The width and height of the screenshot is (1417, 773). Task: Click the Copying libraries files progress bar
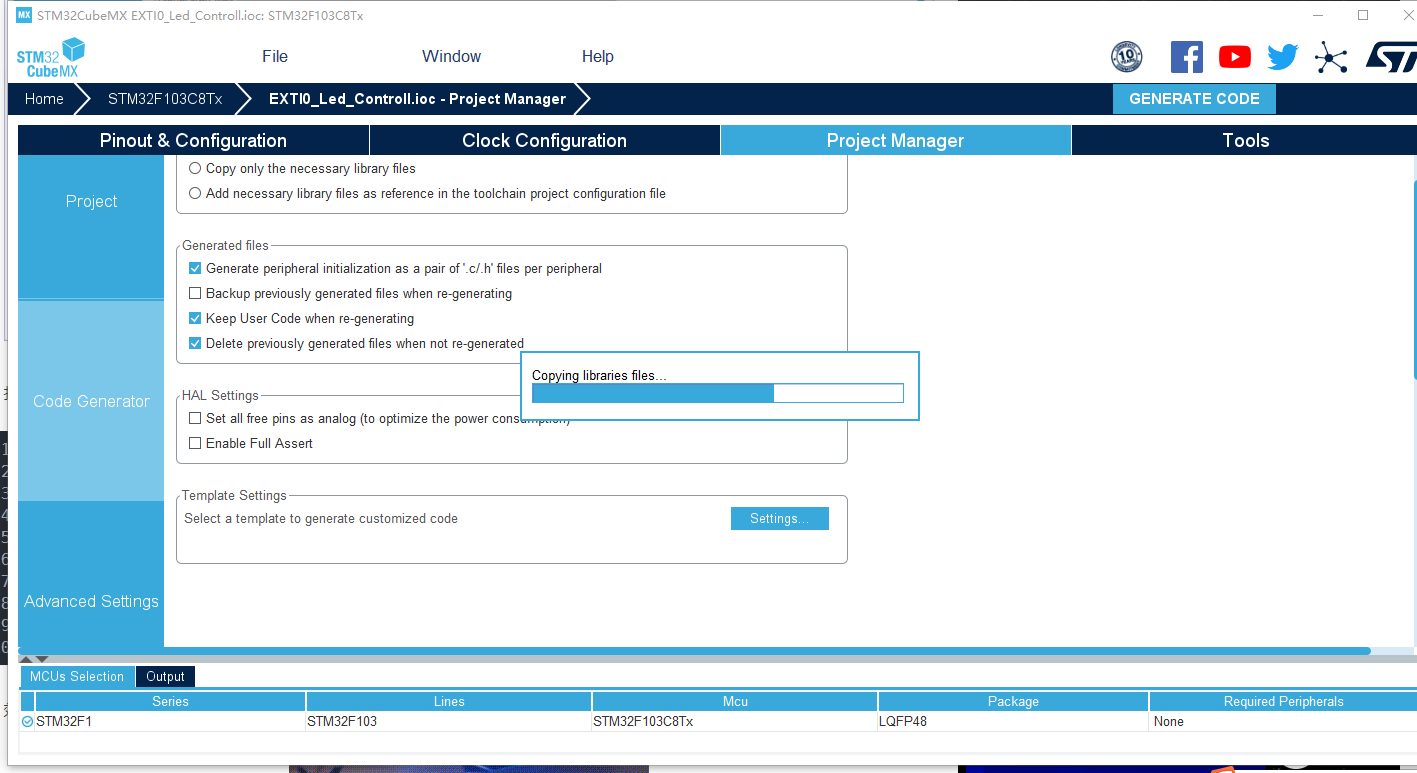coord(718,393)
